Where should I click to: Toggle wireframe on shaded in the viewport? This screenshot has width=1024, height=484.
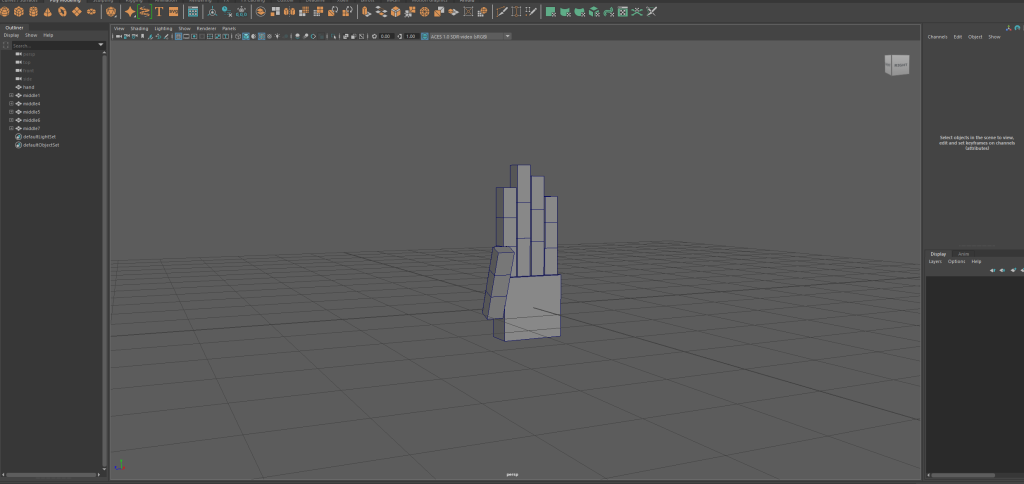coord(261,36)
